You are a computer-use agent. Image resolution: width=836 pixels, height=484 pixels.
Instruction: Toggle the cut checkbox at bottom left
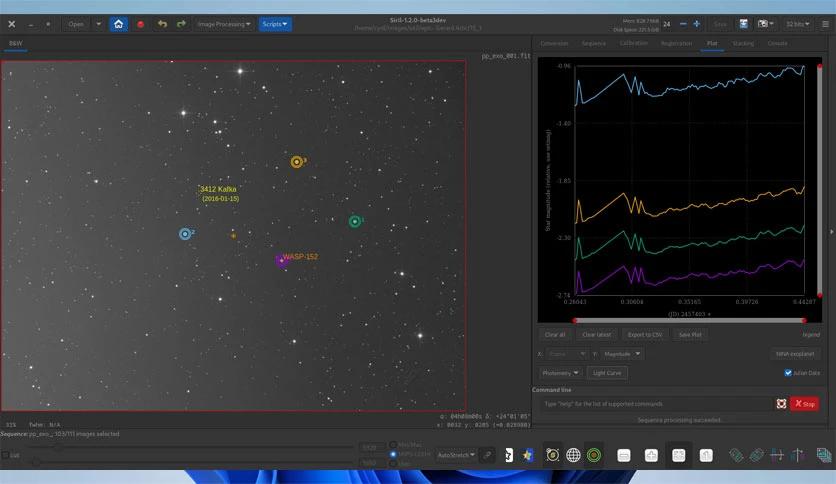5,455
